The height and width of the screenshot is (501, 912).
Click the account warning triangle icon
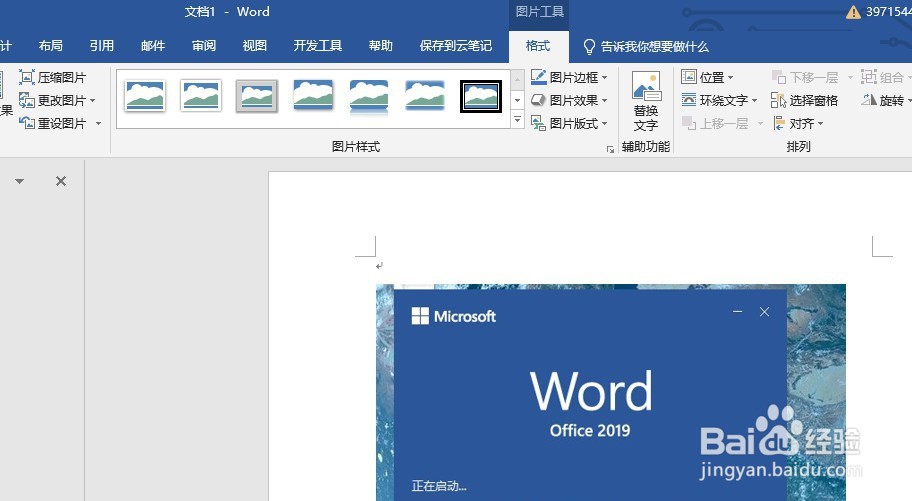pos(853,12)
